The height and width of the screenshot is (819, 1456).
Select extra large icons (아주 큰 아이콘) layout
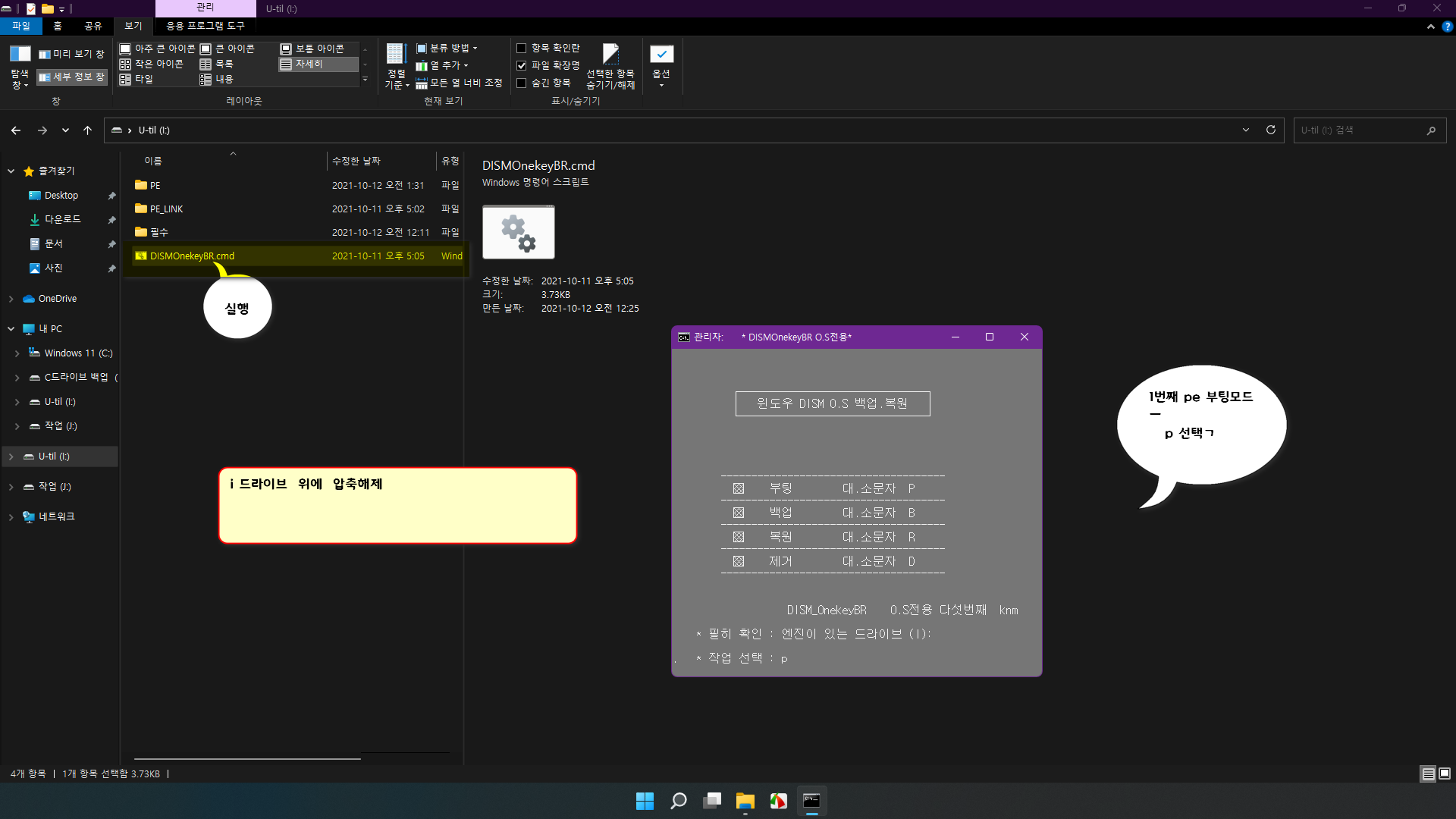pyautogui.click(x=158, y=49)
